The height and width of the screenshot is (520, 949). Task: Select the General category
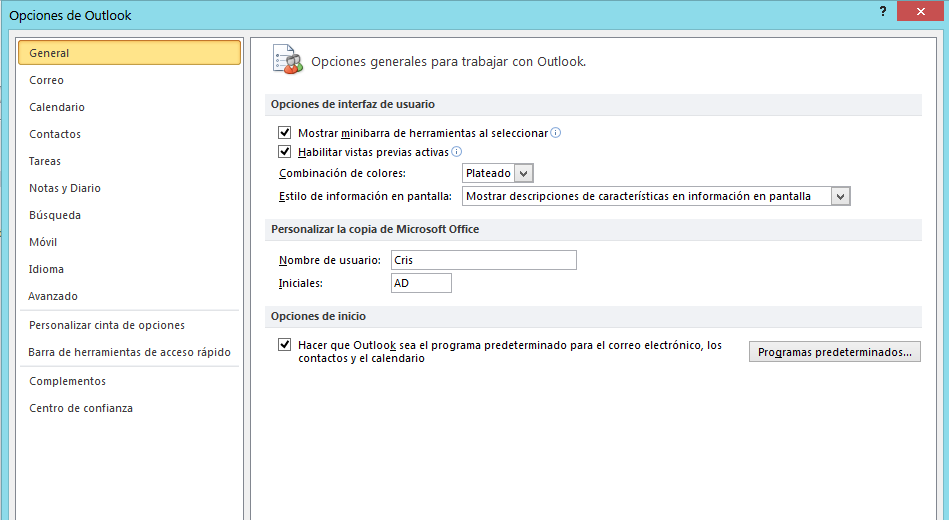coord(130,53)
